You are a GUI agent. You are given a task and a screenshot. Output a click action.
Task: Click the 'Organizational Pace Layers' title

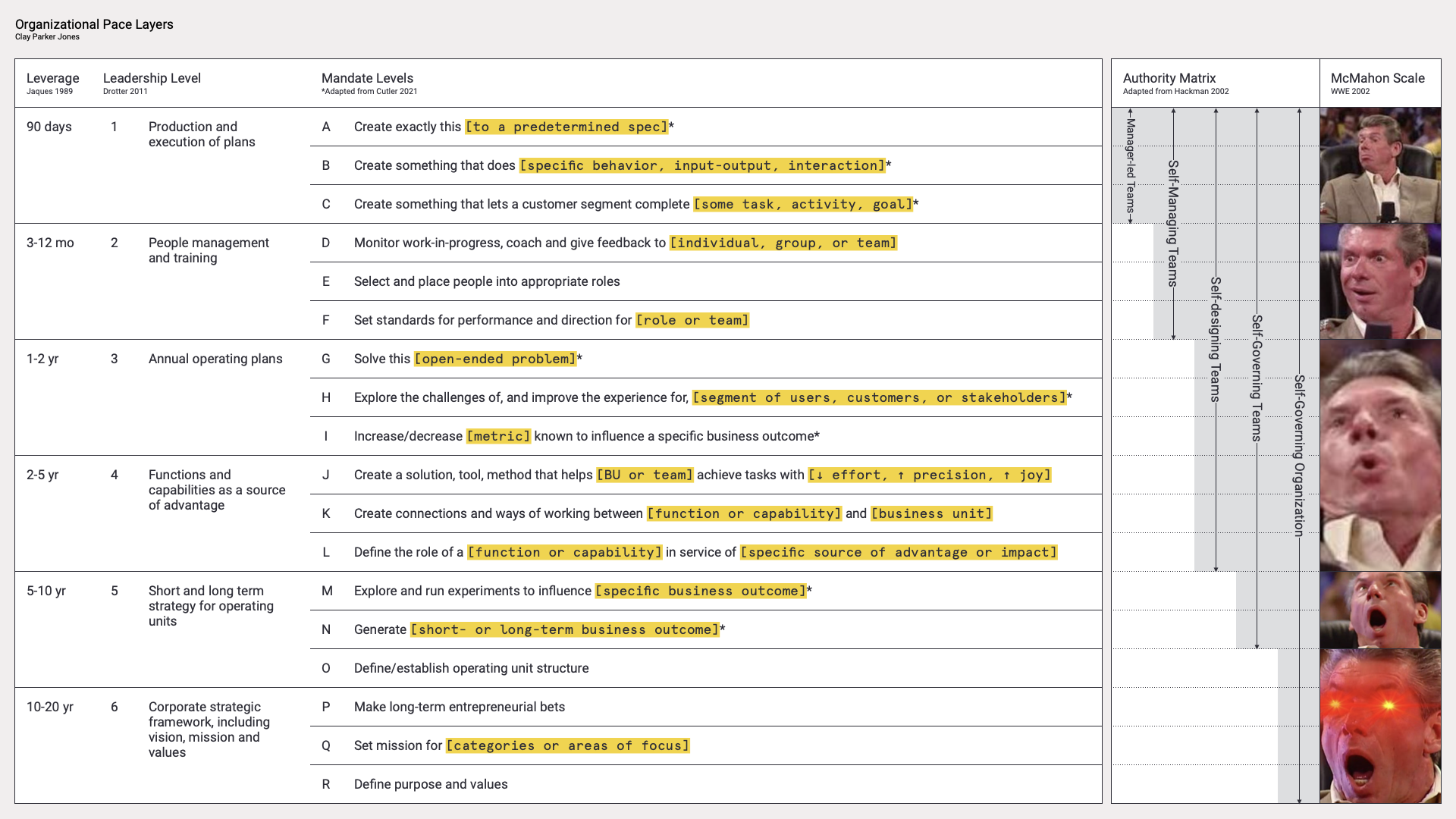(x=94, y=24)
